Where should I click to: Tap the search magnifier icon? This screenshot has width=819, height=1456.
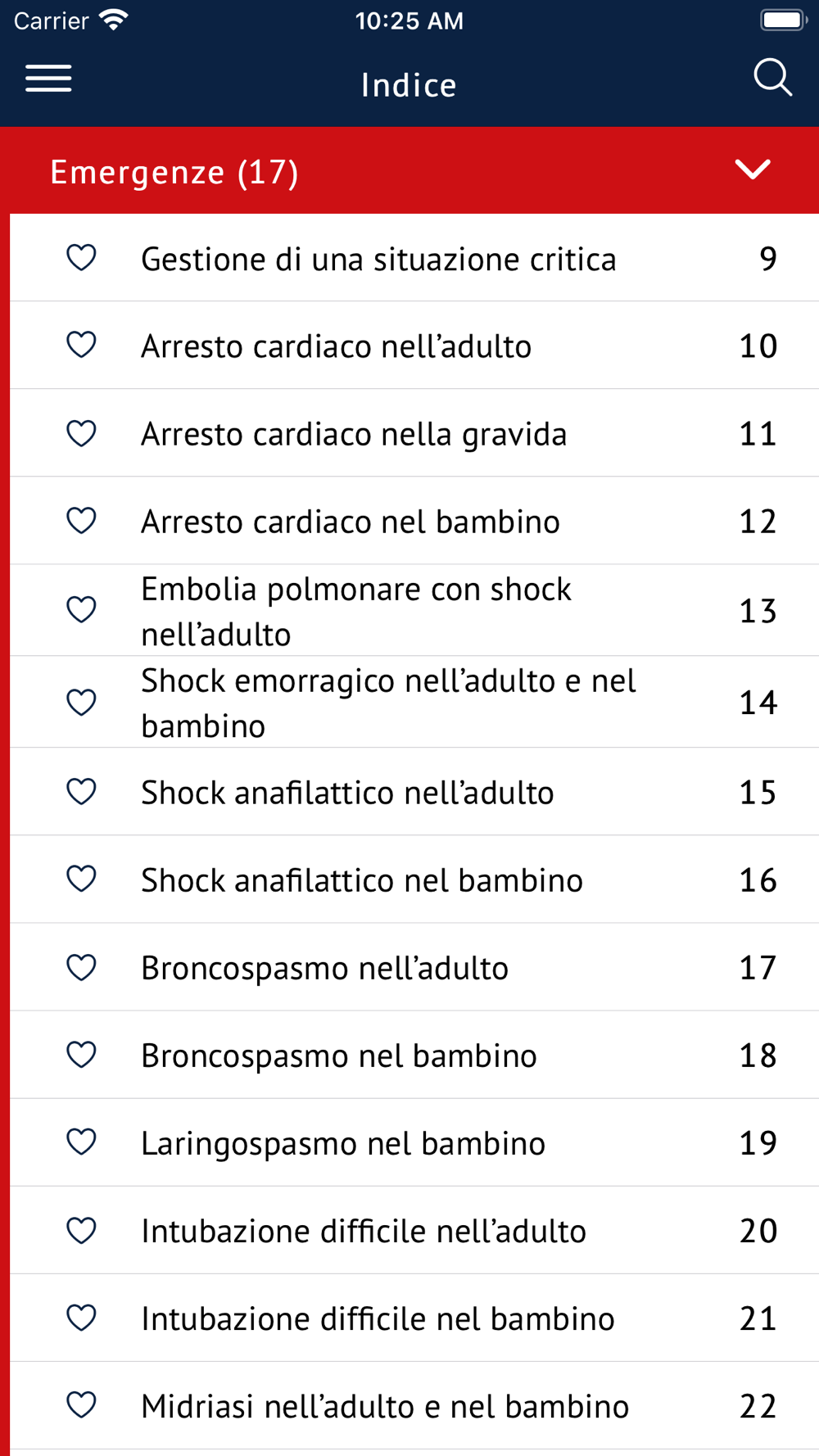pos(771,79)
